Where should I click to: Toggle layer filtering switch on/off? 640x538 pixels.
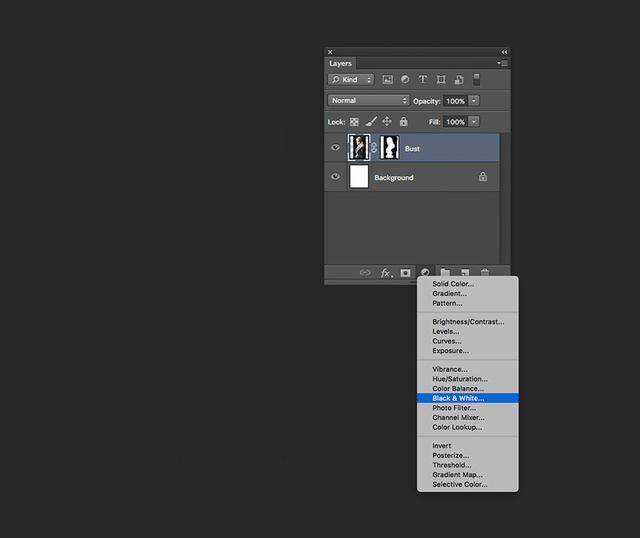(x=476, y=80)
